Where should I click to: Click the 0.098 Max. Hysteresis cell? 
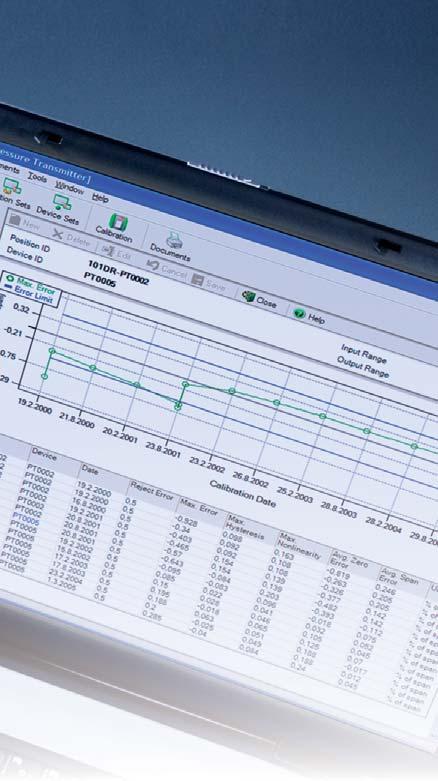tap(232, 537)
